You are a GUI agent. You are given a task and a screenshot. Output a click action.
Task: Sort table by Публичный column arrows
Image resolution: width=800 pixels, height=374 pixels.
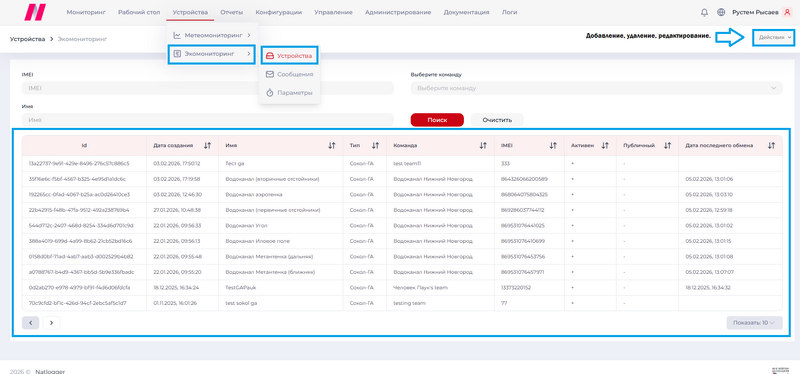click(667, 145)
